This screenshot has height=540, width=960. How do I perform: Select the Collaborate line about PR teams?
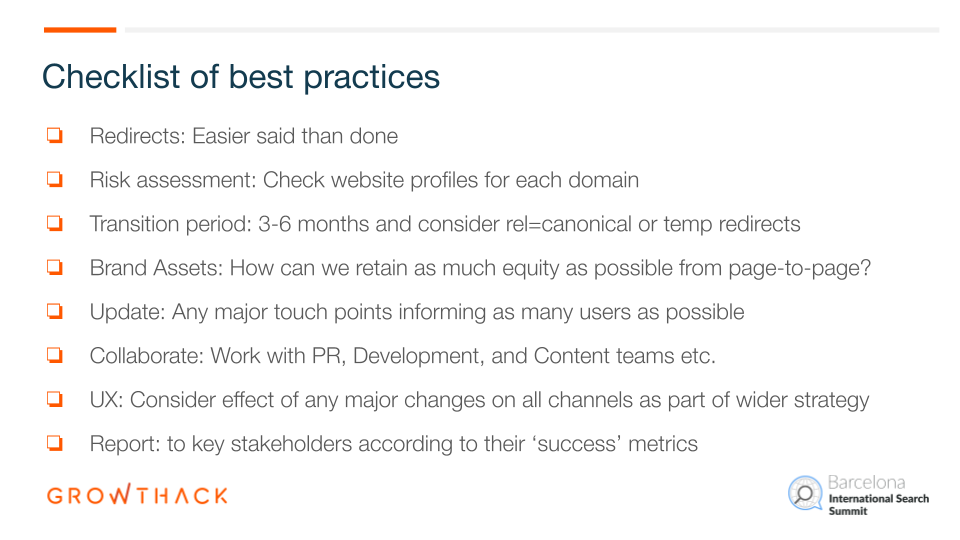tap(402, 356)
